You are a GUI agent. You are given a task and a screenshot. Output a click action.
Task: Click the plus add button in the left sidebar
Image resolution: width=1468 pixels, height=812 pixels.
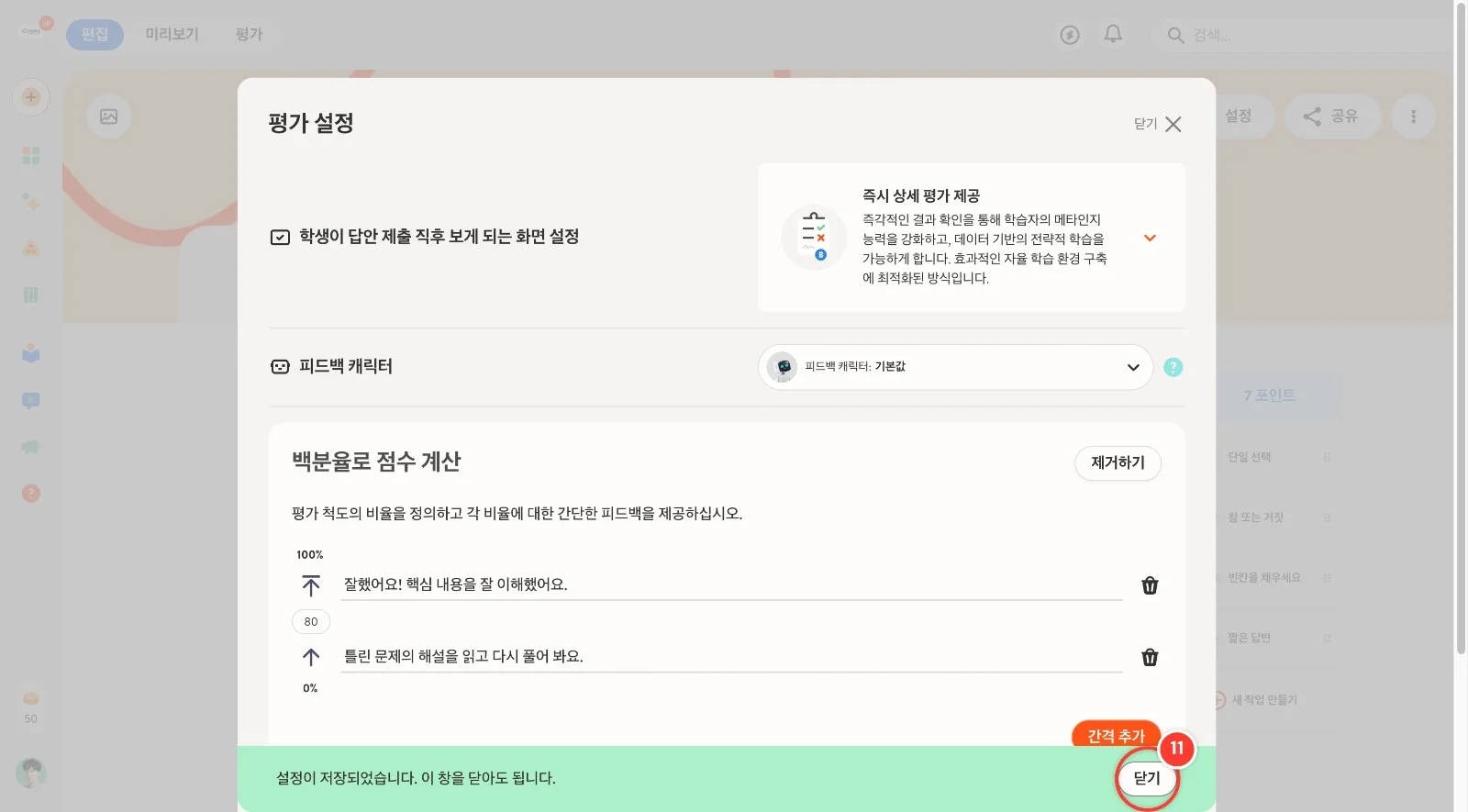[x=31, y=97]
